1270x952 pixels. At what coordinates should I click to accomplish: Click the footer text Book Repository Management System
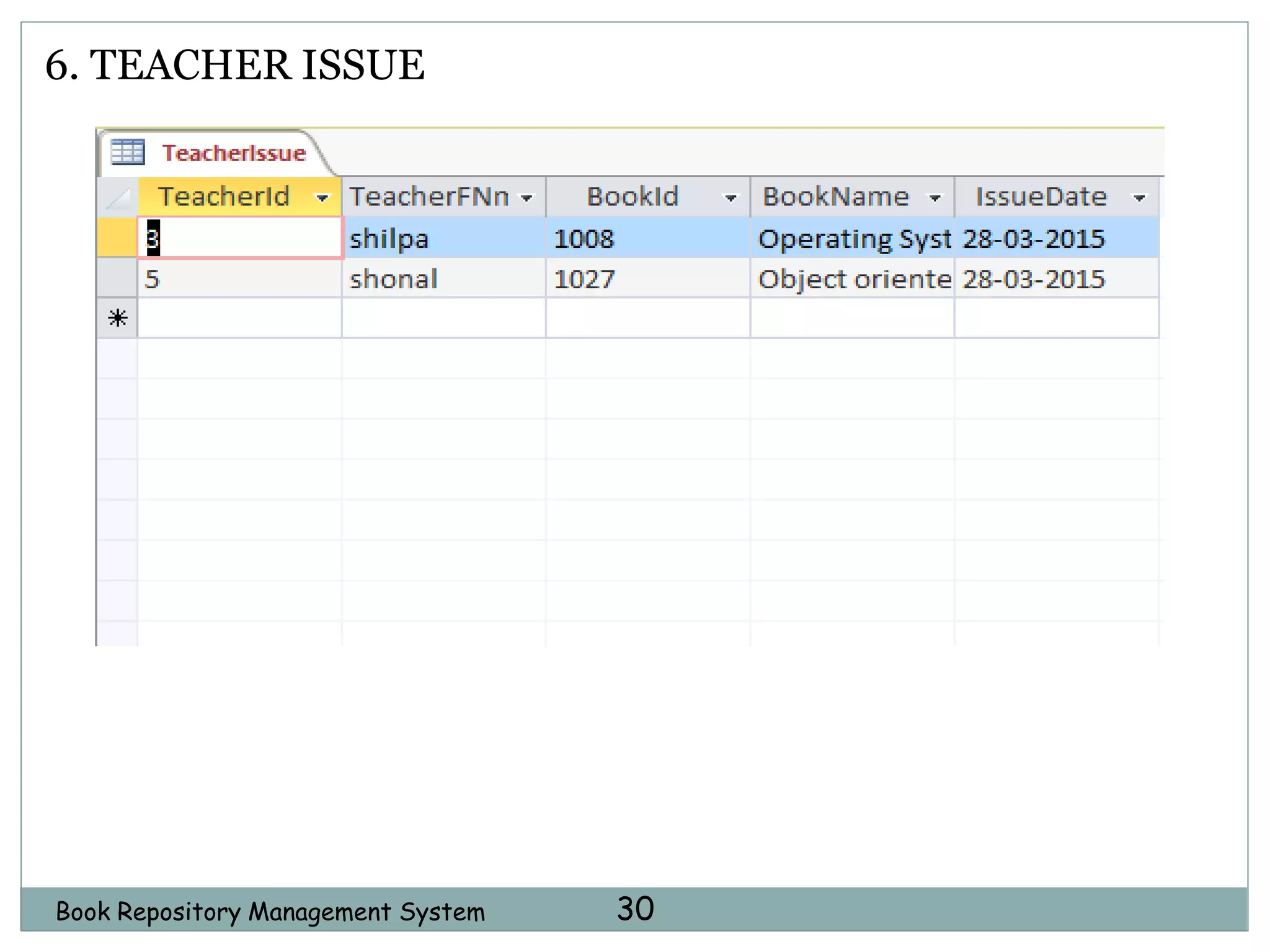(270, 912)
